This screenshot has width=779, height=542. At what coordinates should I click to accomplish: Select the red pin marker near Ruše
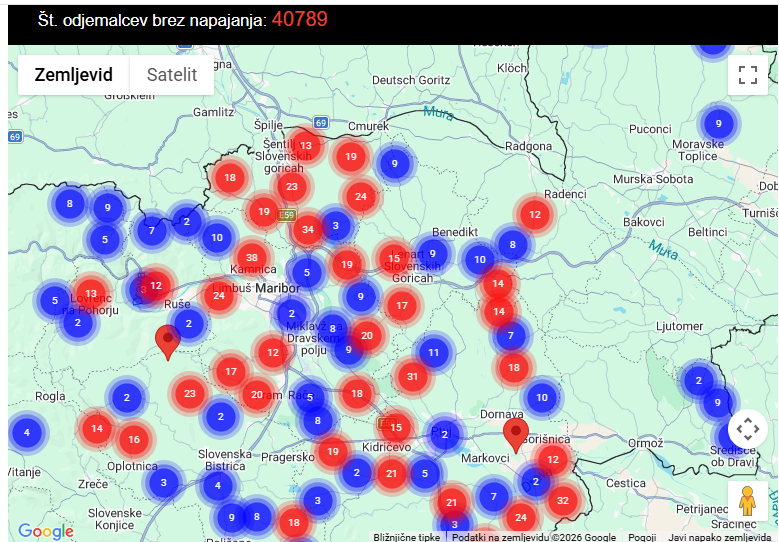[x=168, y=341]
